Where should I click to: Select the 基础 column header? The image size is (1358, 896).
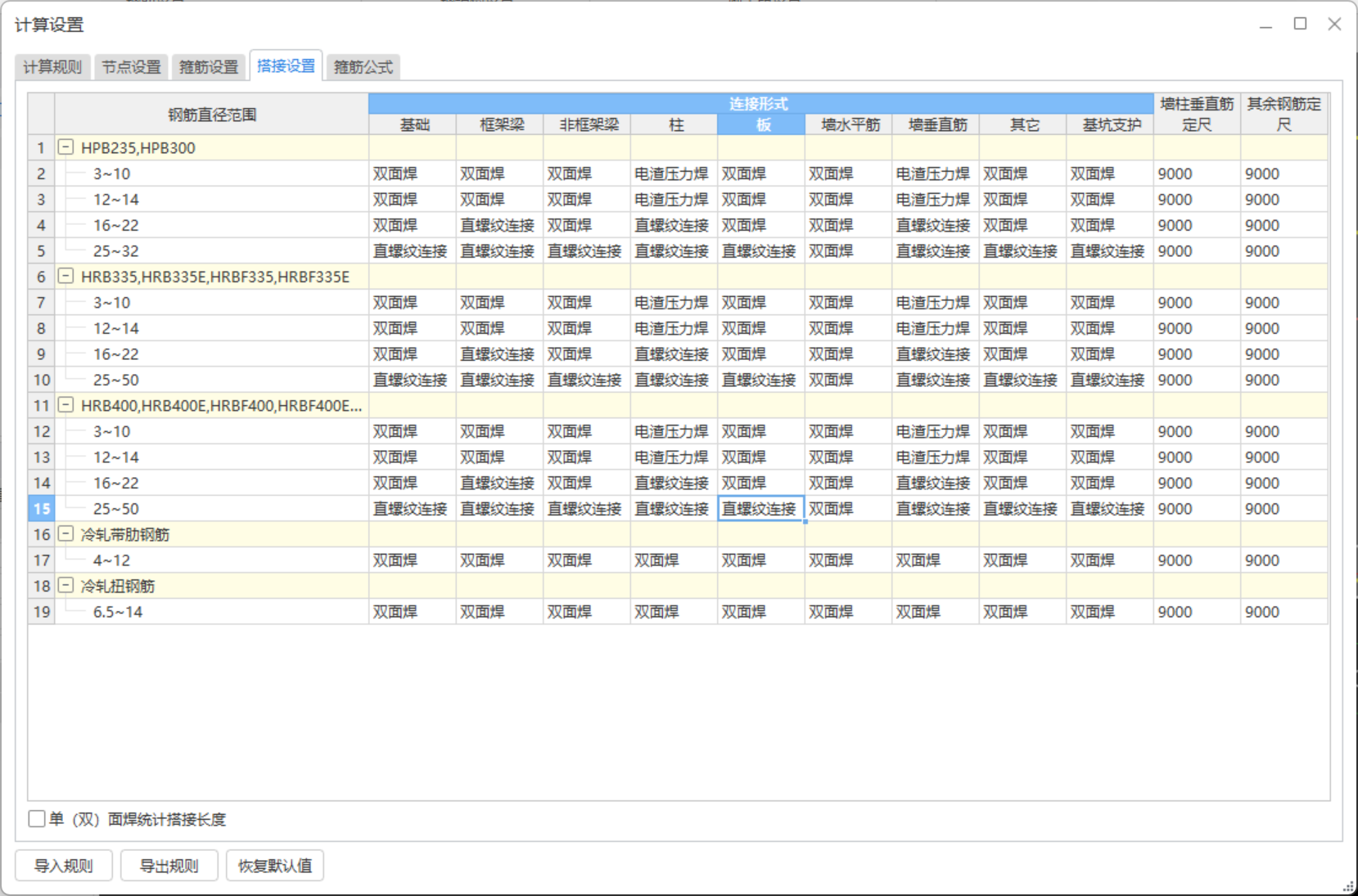coord(413,124)
